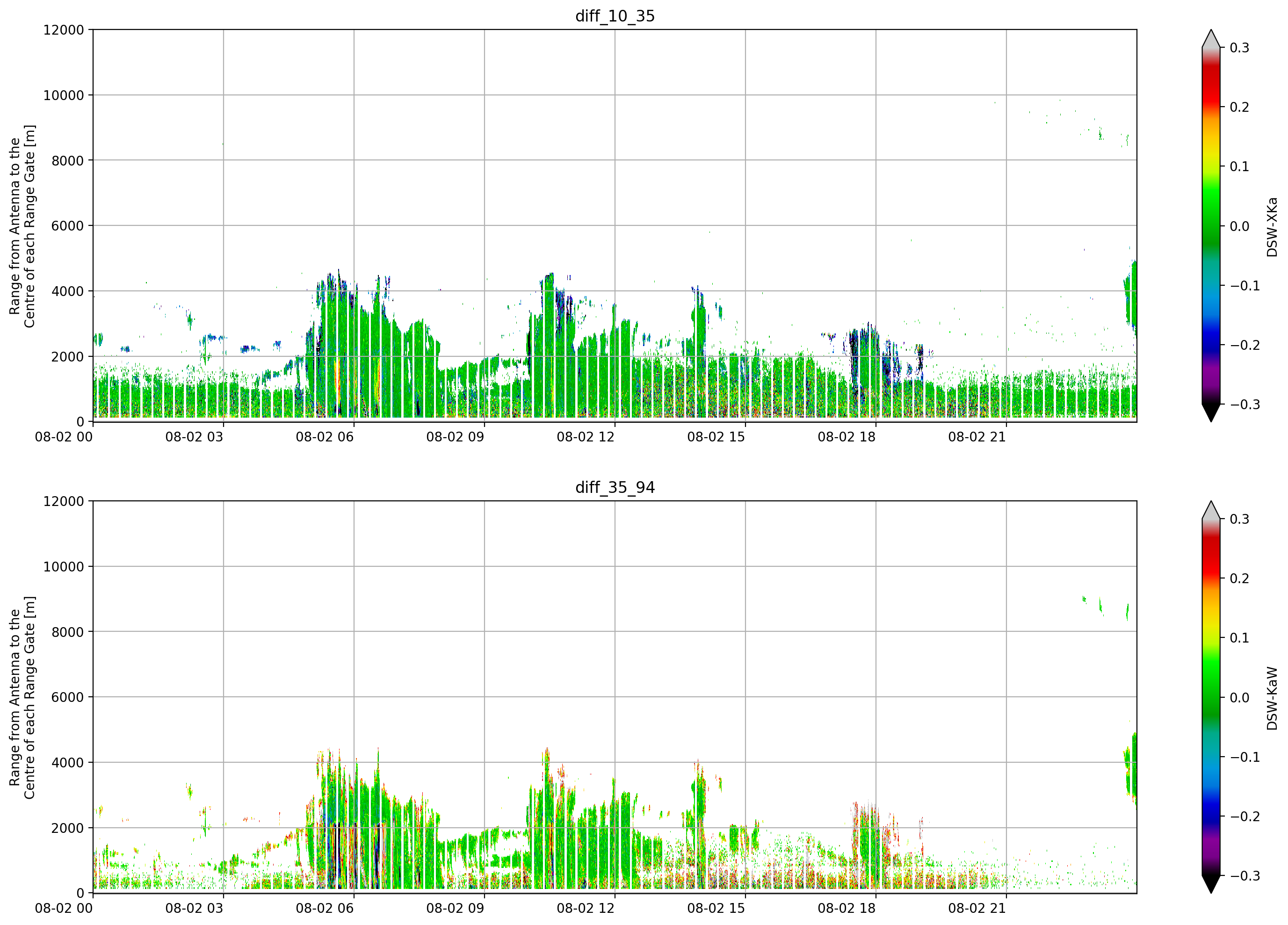Click '08-02 21' x-tick under diff_35_94 plot
The image size is (1288, 925).
(977, 908)
